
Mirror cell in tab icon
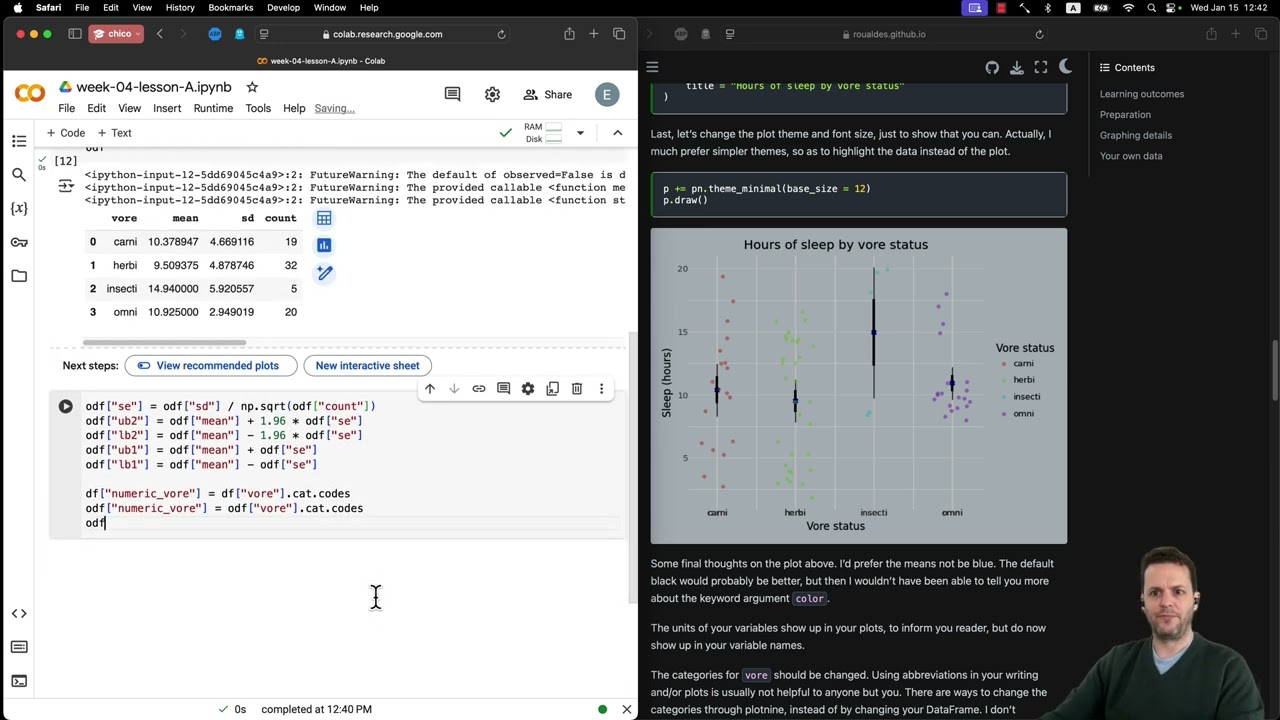coord(552,389)
